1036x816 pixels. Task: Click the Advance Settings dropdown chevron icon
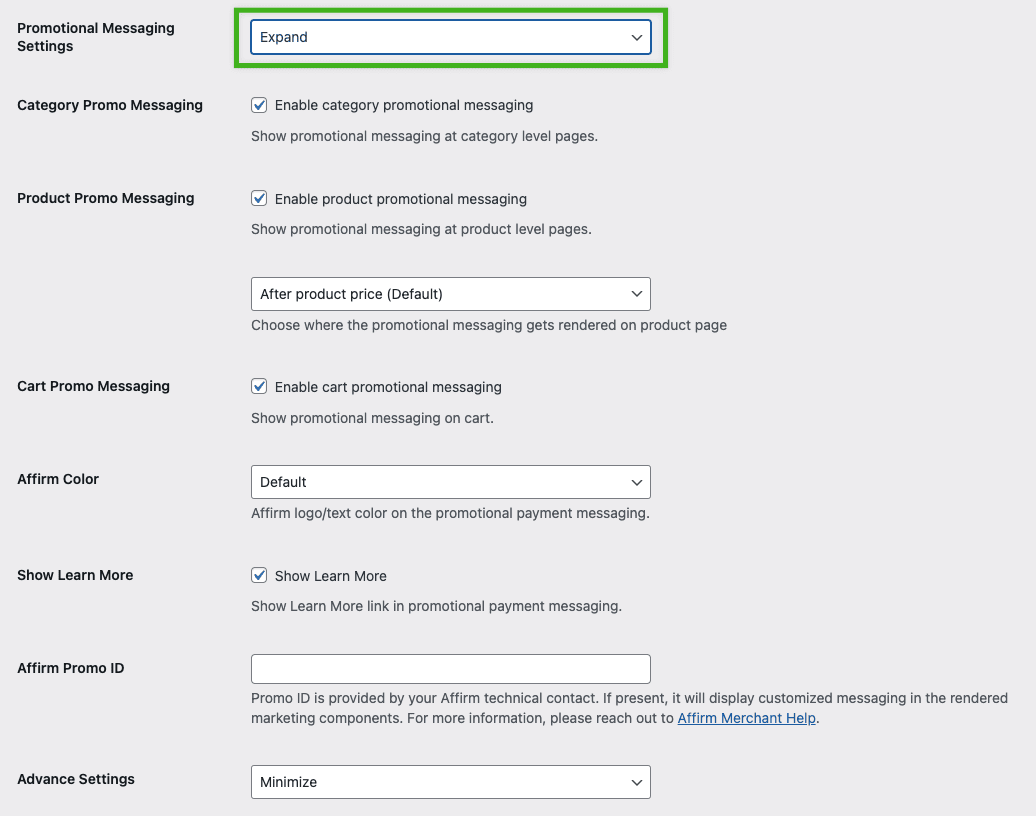coord(637,781)
